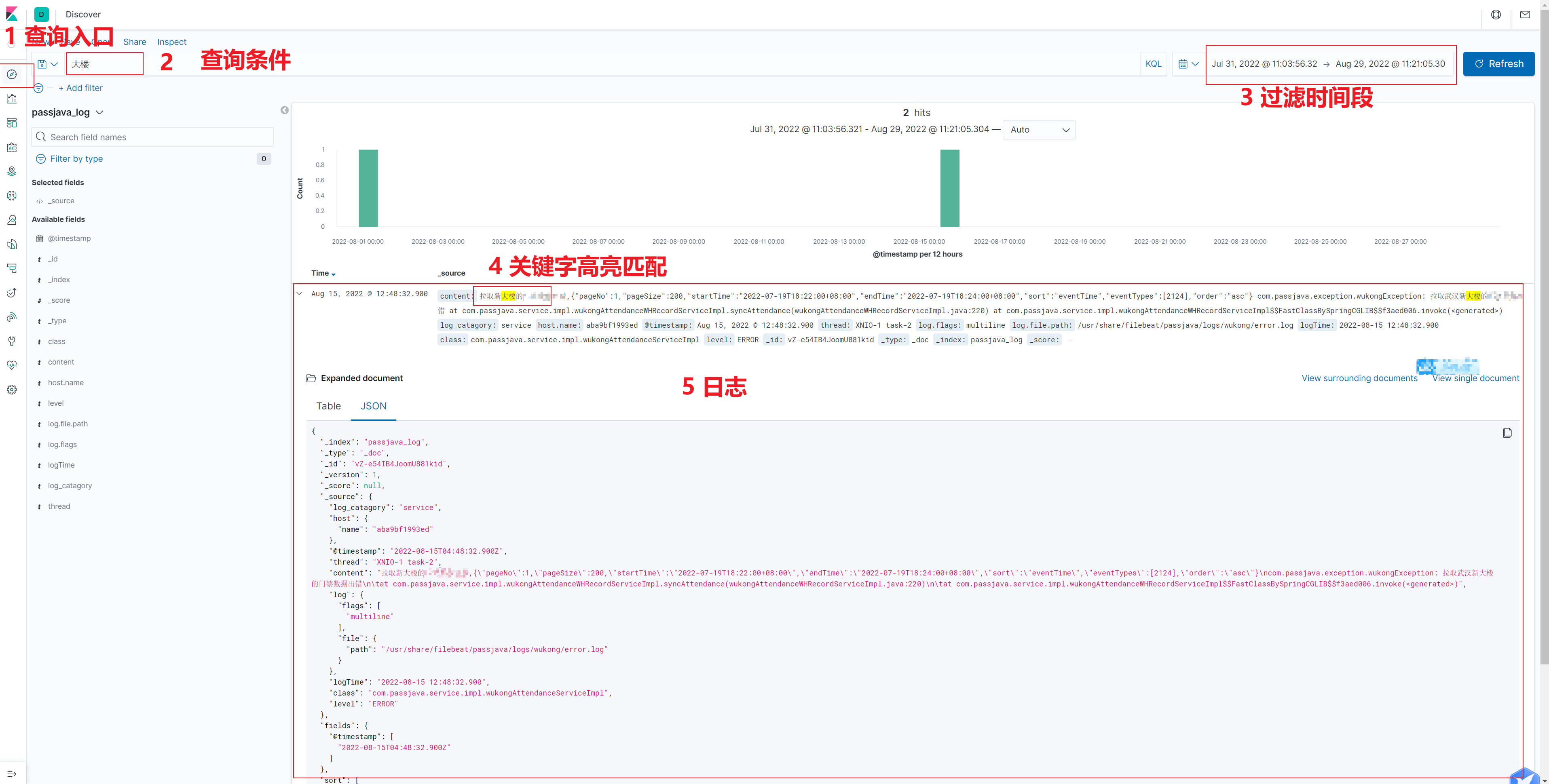
Task: Open the Inspect menu item
Action: [171, 42]
